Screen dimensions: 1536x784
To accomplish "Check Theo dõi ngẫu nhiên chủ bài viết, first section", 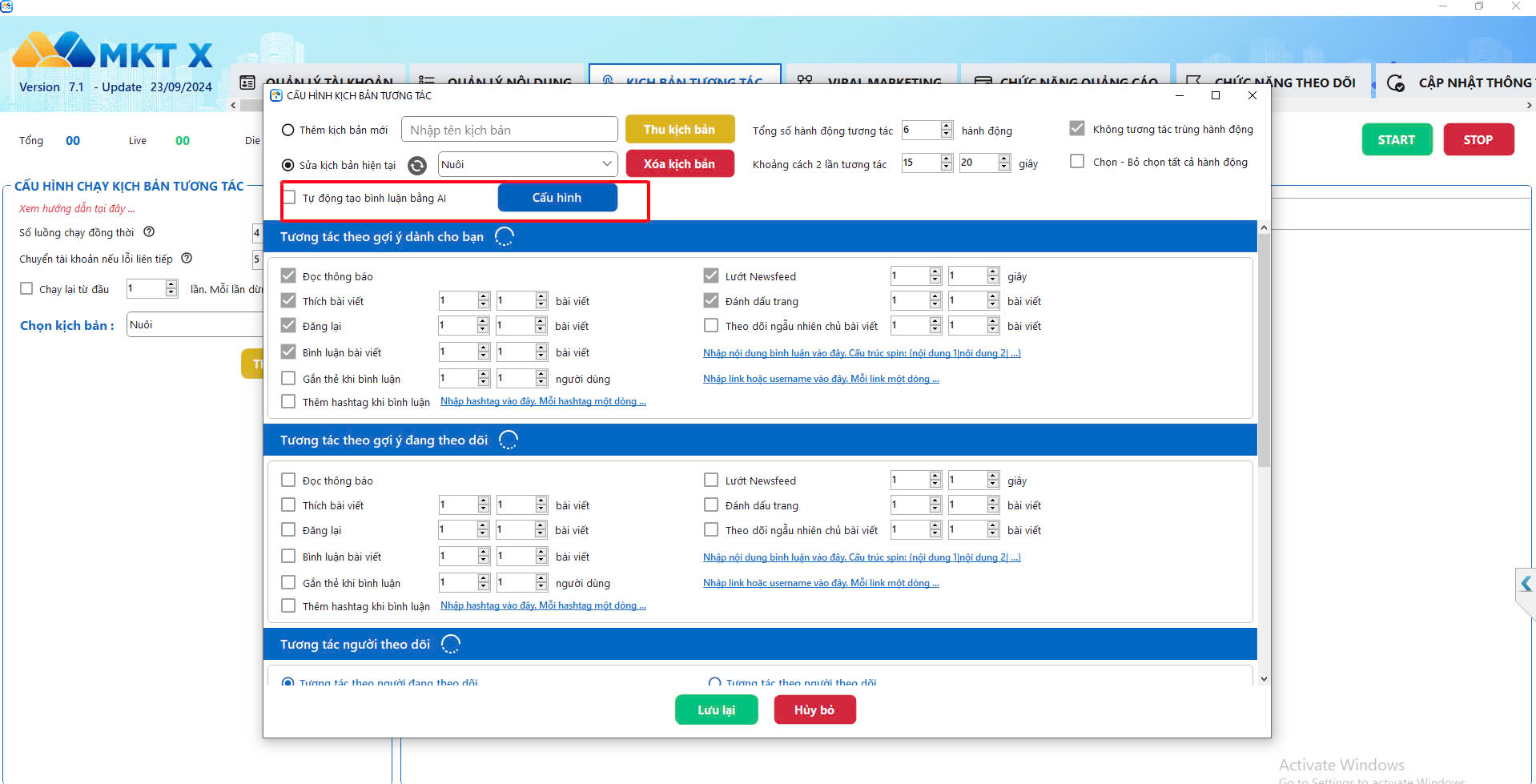I will pos(711,325).
